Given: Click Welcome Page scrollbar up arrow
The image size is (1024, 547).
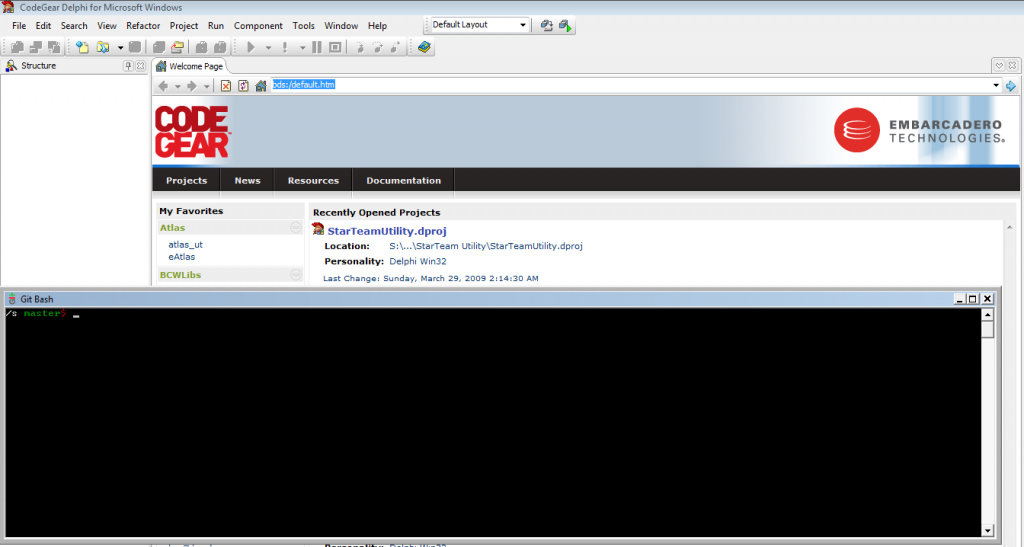Looking at the screenshot, I should pos(1010,227).
